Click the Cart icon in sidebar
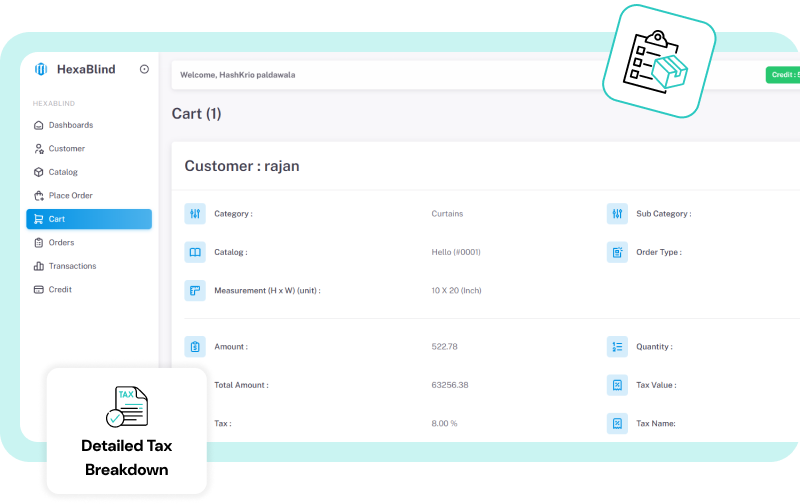 (x=39, y=219)
